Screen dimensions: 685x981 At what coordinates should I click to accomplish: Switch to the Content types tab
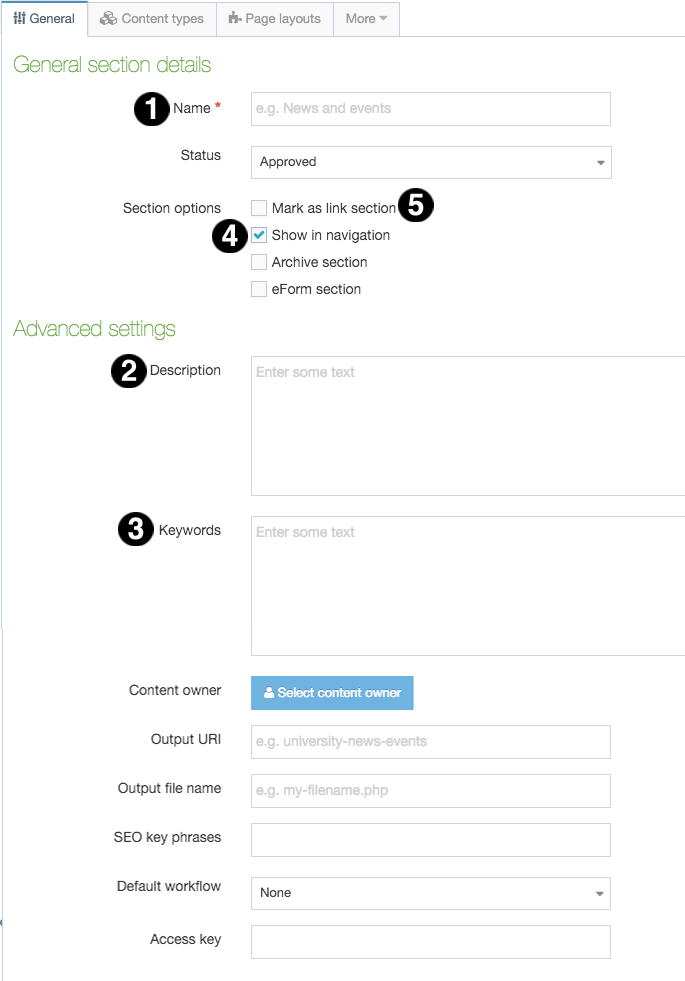[x=152, y=18]
